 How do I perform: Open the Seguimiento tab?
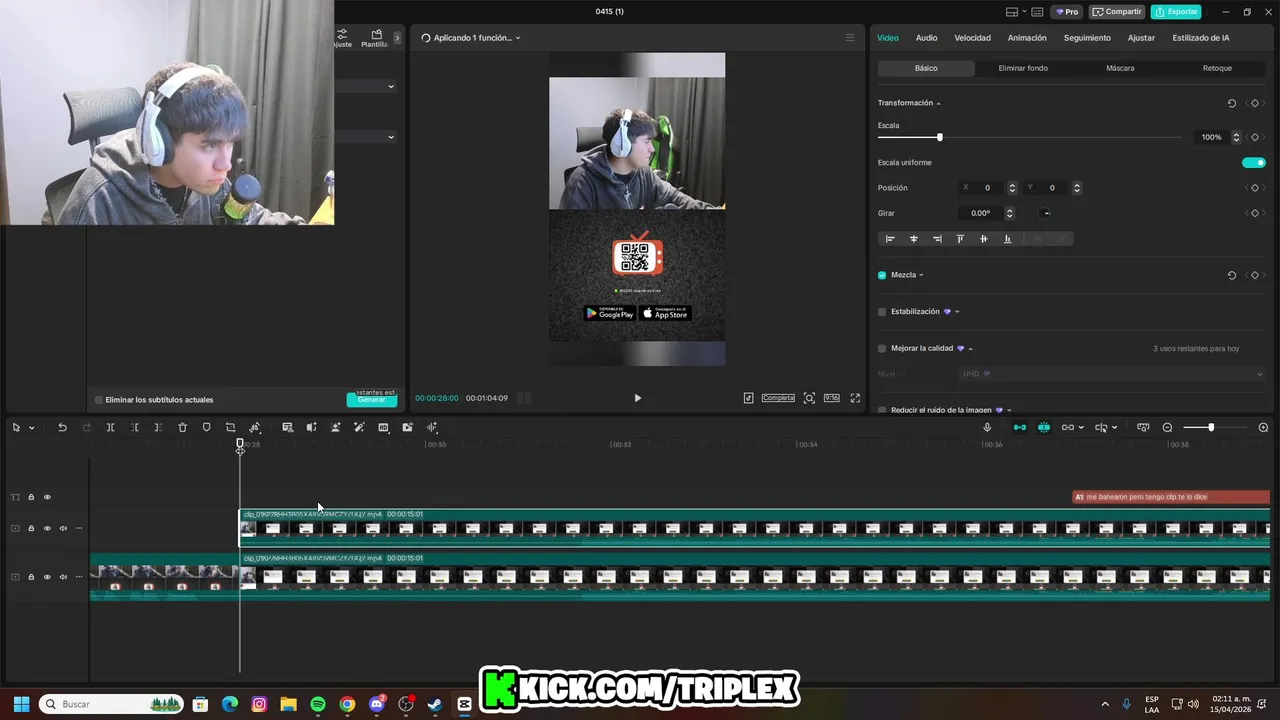pos(1087,38)
